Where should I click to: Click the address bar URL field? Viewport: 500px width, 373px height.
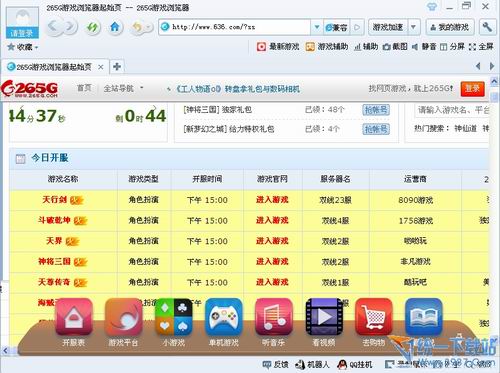pos(235,27)
